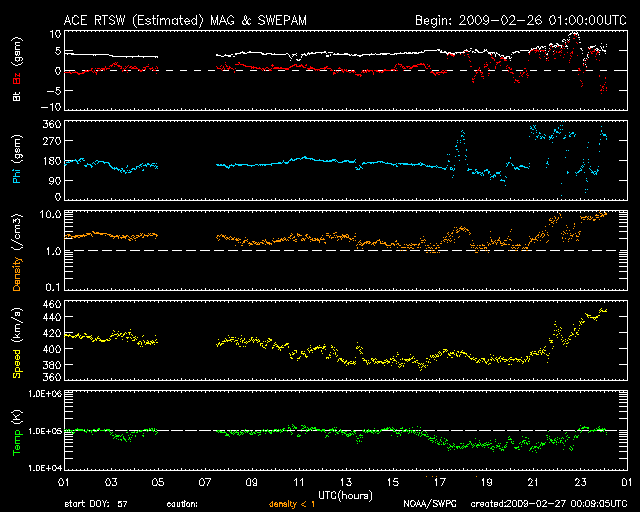Click the 90 tick on the Phi axis
Viewport: 640px width, 512px height.
(55, 180)
